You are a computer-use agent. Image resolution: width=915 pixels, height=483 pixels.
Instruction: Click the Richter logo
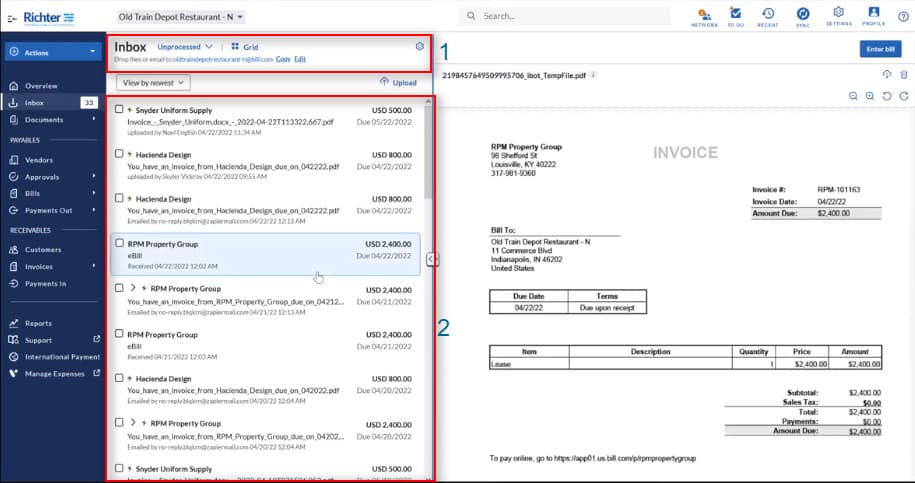[49, 17]
